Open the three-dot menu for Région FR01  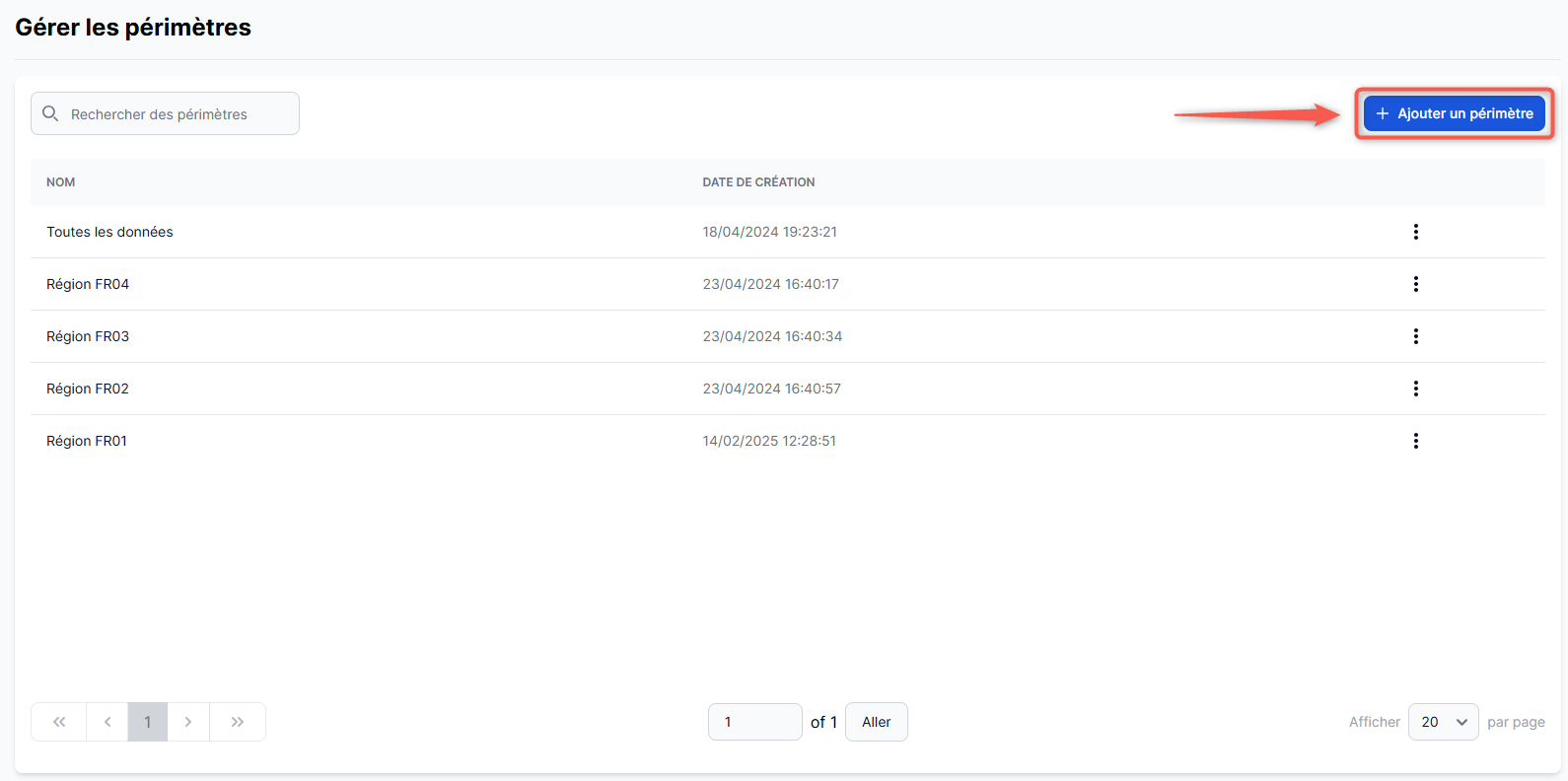point(1415,441)
